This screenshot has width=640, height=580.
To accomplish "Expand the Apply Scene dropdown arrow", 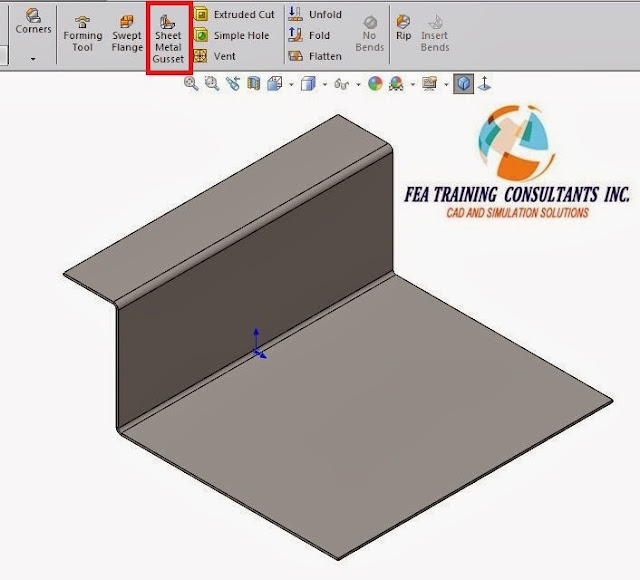I will click(x=413, y=84).
